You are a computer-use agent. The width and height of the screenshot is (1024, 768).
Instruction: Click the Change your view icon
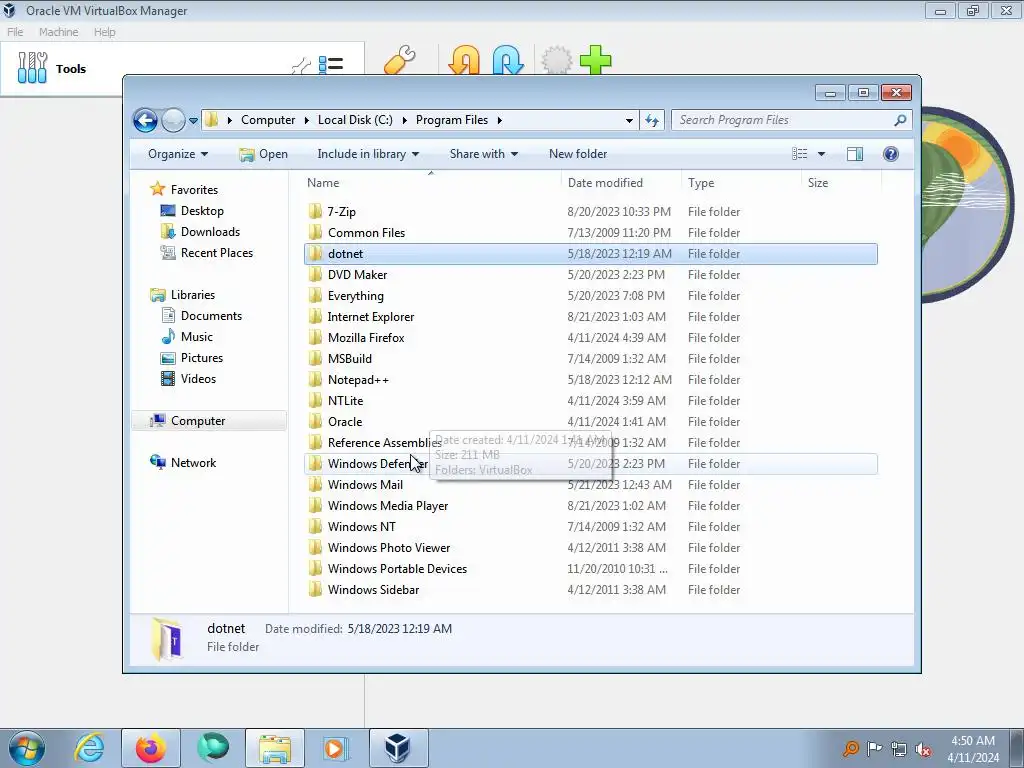click(799, 154)
